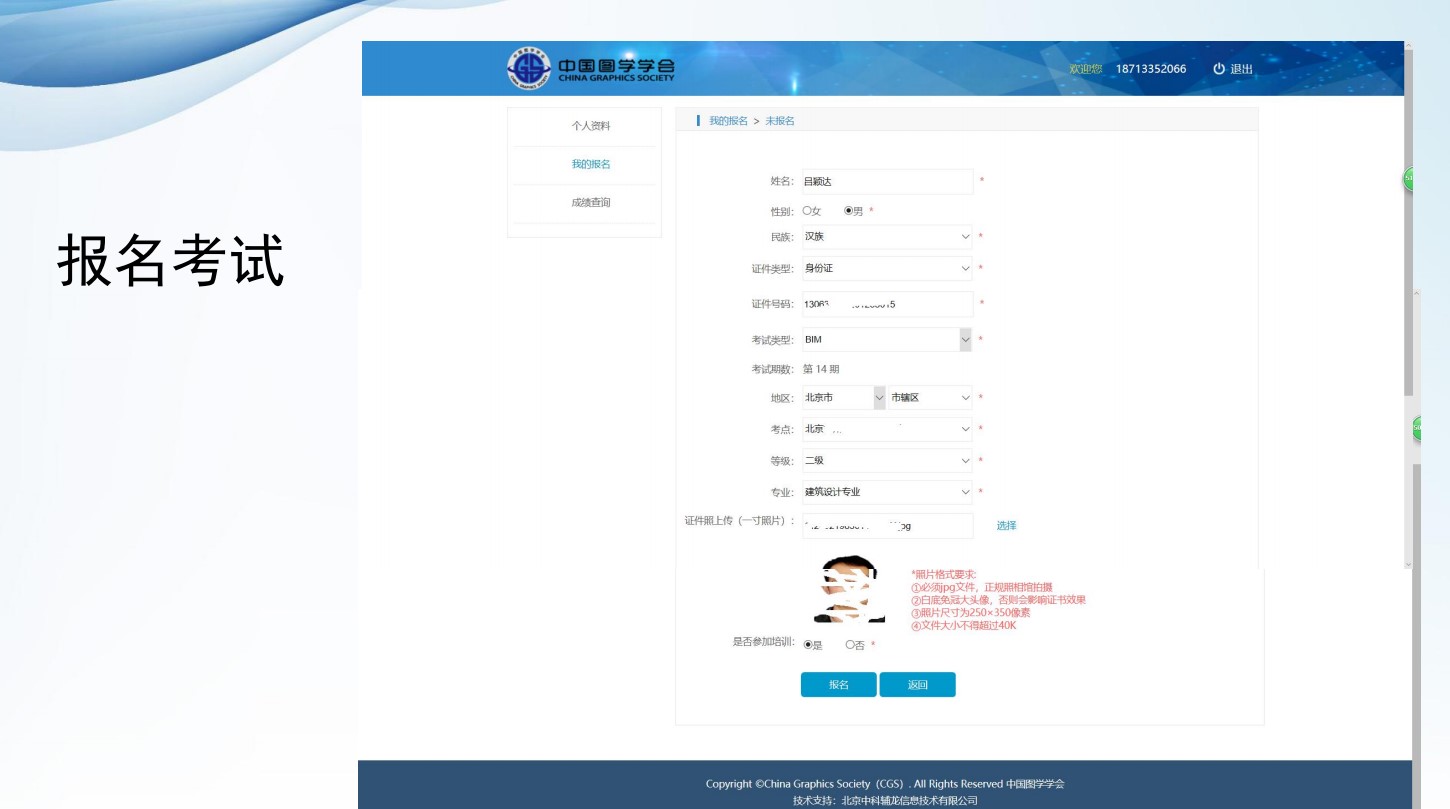Select the 男 gender radio button
The height and width of the screenshot is (809, 1450).
click(849, 211)
